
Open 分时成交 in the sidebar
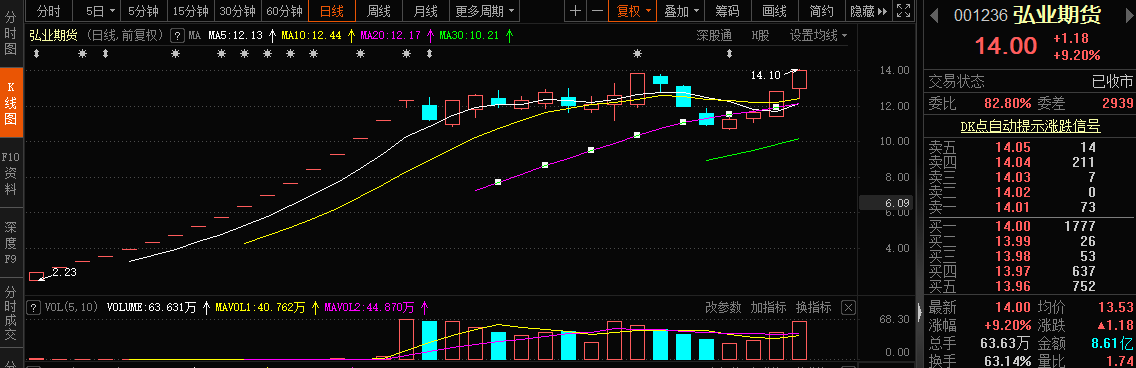[x=11, y=313]
